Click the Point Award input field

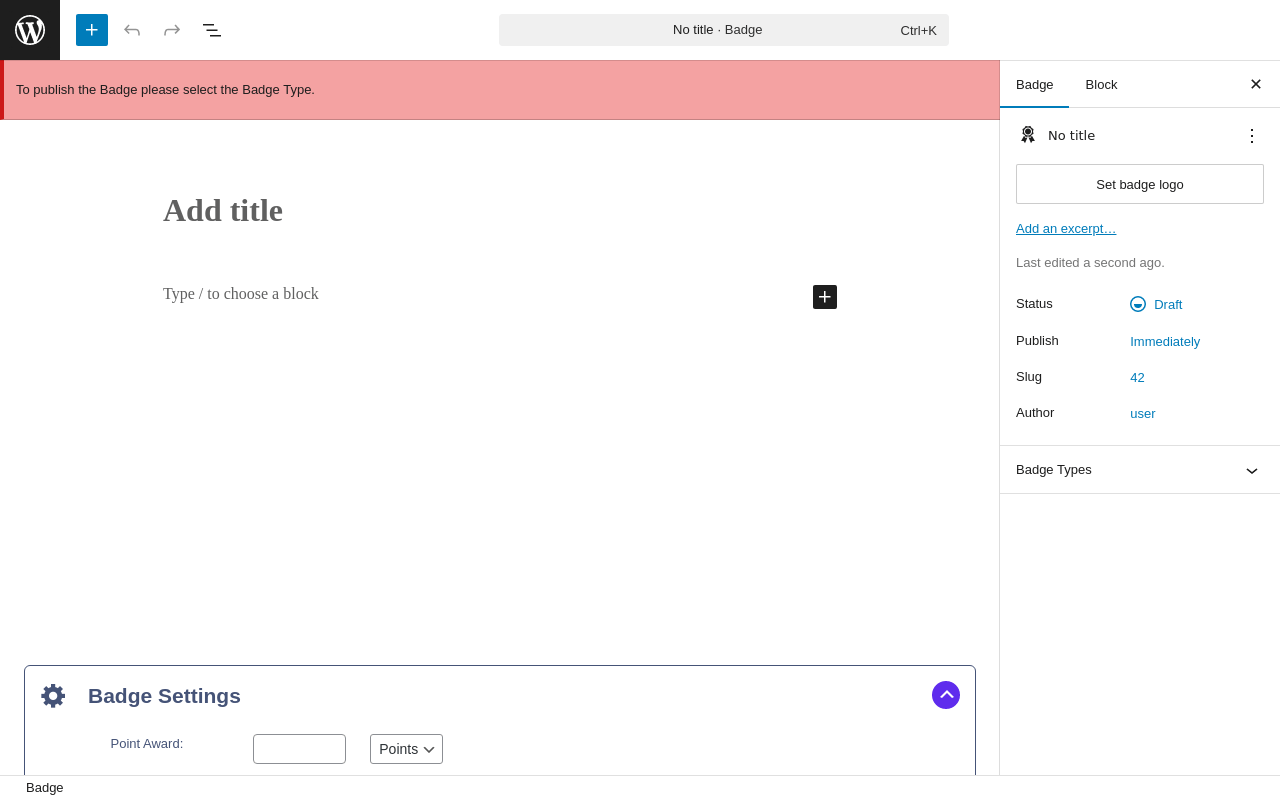[299, 749]
